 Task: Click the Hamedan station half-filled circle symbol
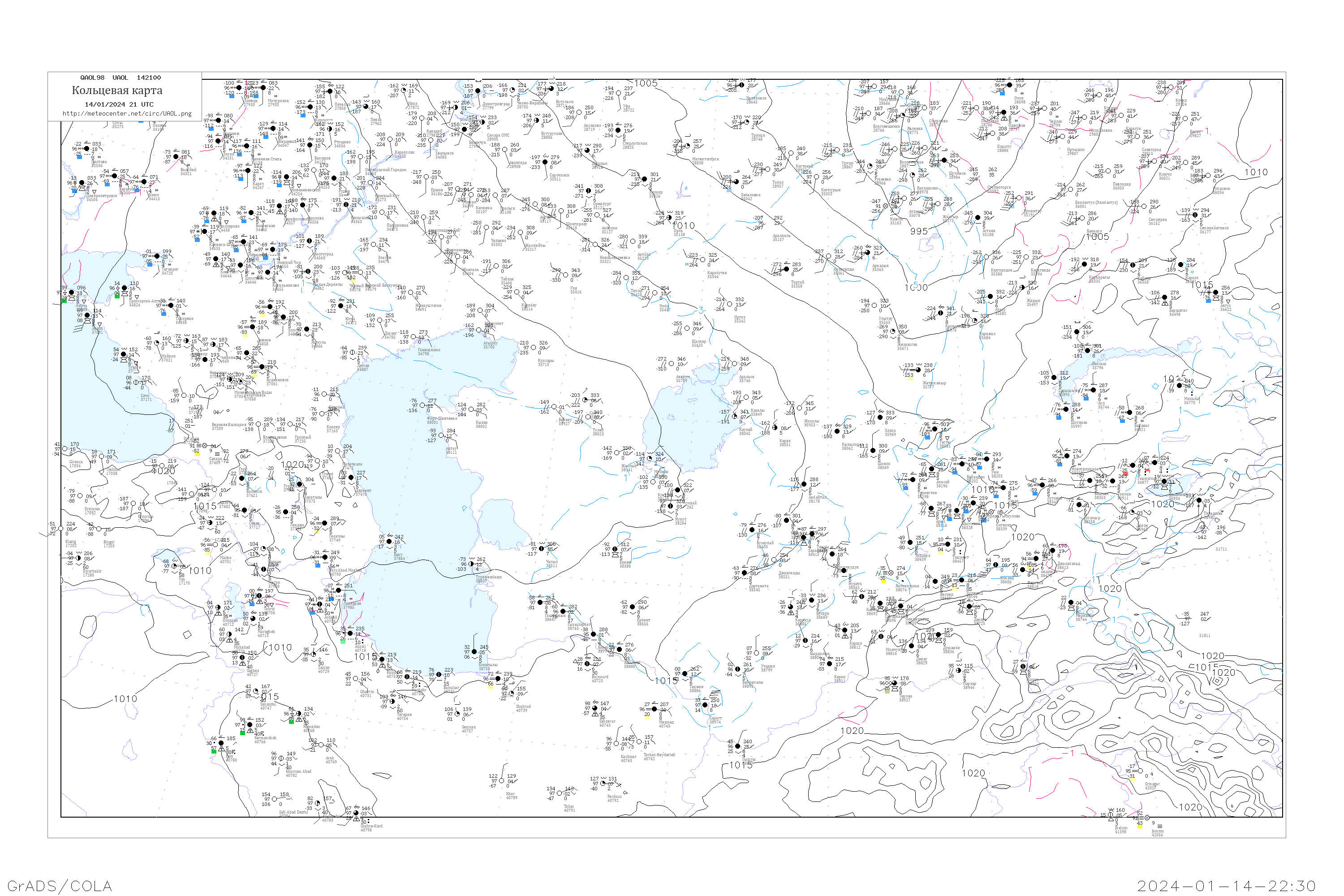click(298, 714)
